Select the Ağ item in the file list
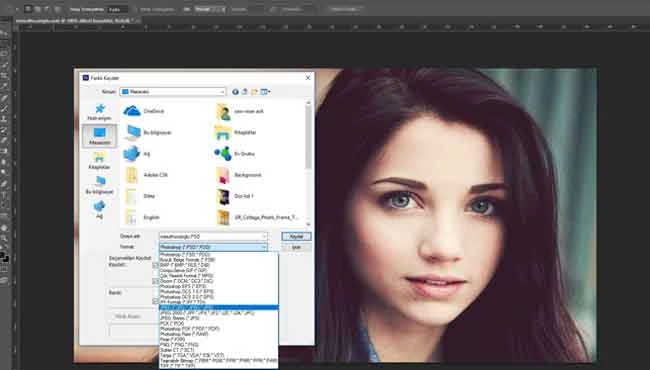This screenshot has height=370, width=650. pyautogui.click(x=137, y=154)
